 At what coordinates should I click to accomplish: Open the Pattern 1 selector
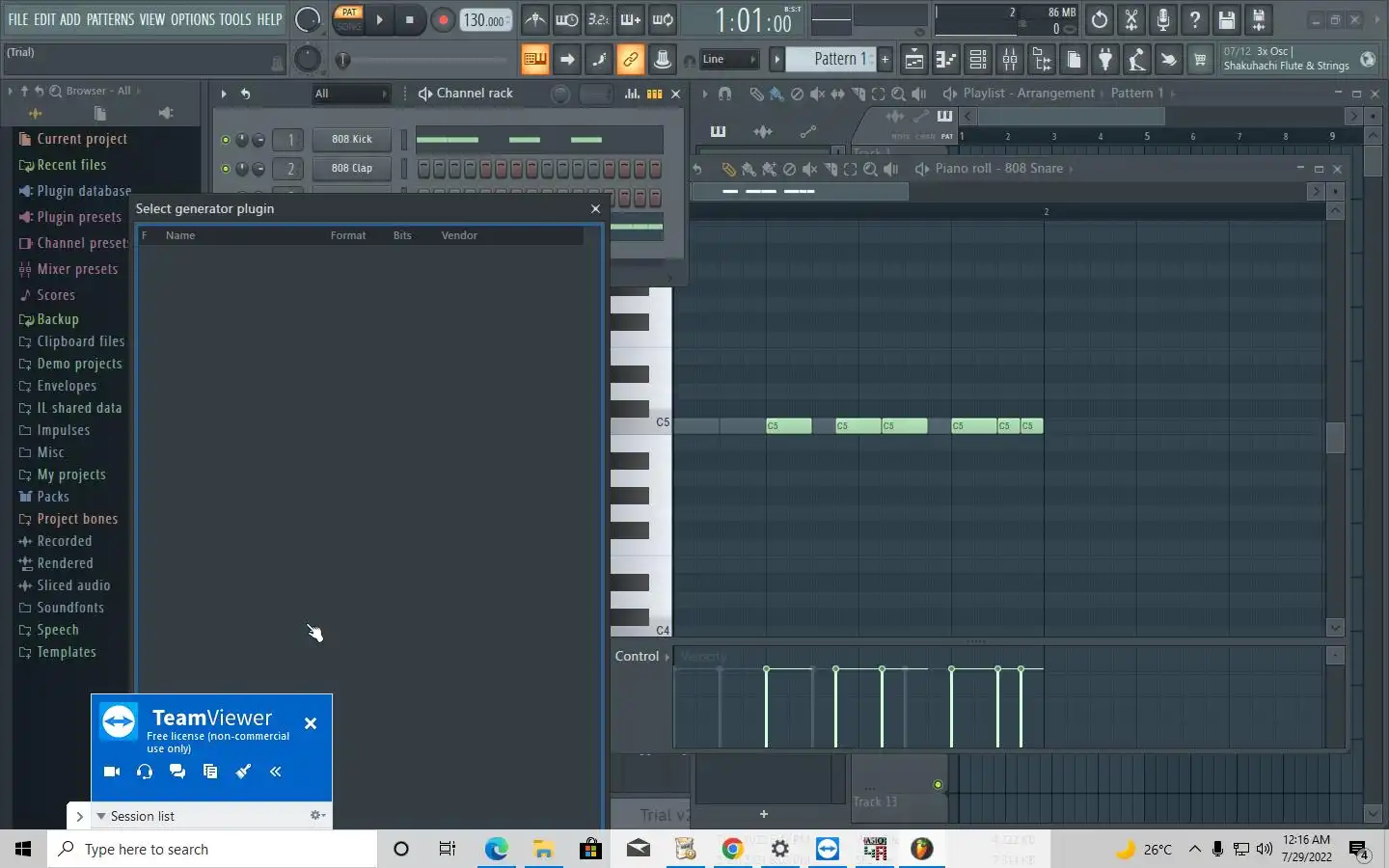click(831, 59)
